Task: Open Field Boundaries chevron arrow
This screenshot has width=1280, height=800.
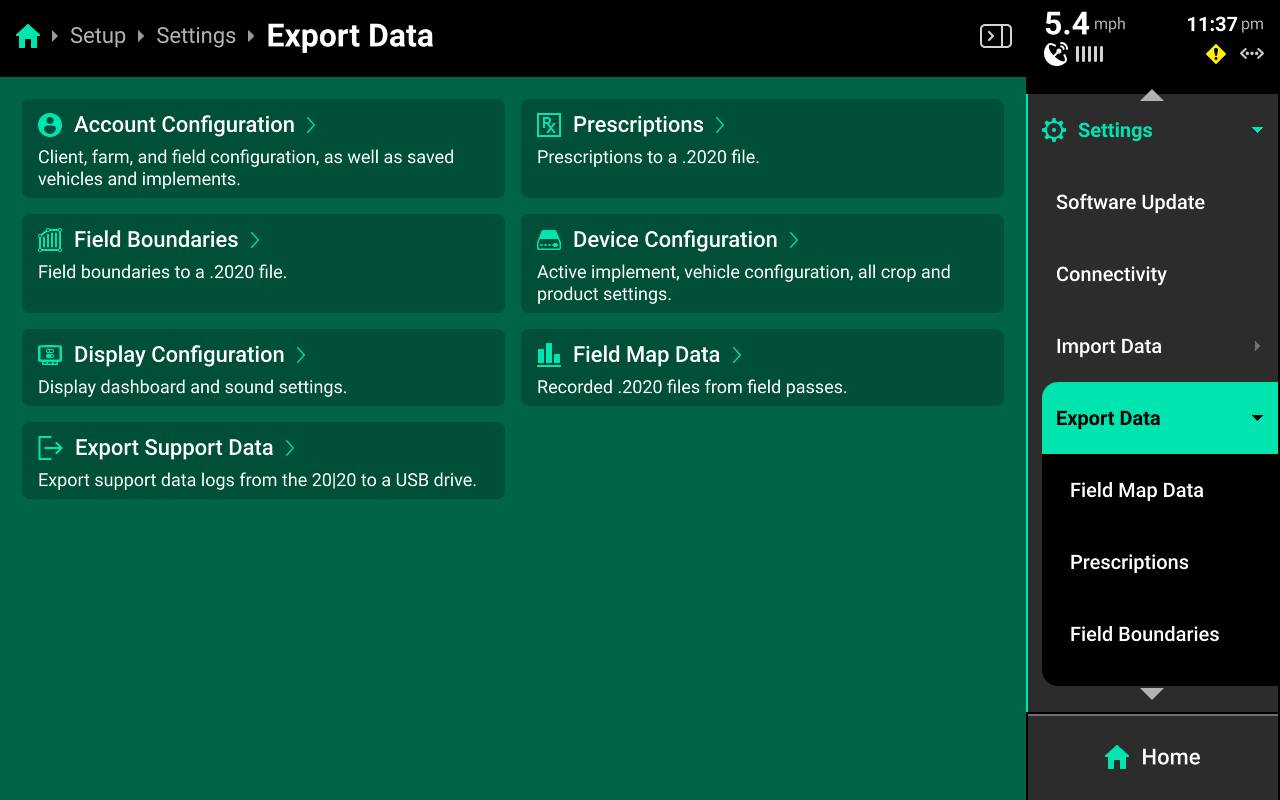Action: 255,240
